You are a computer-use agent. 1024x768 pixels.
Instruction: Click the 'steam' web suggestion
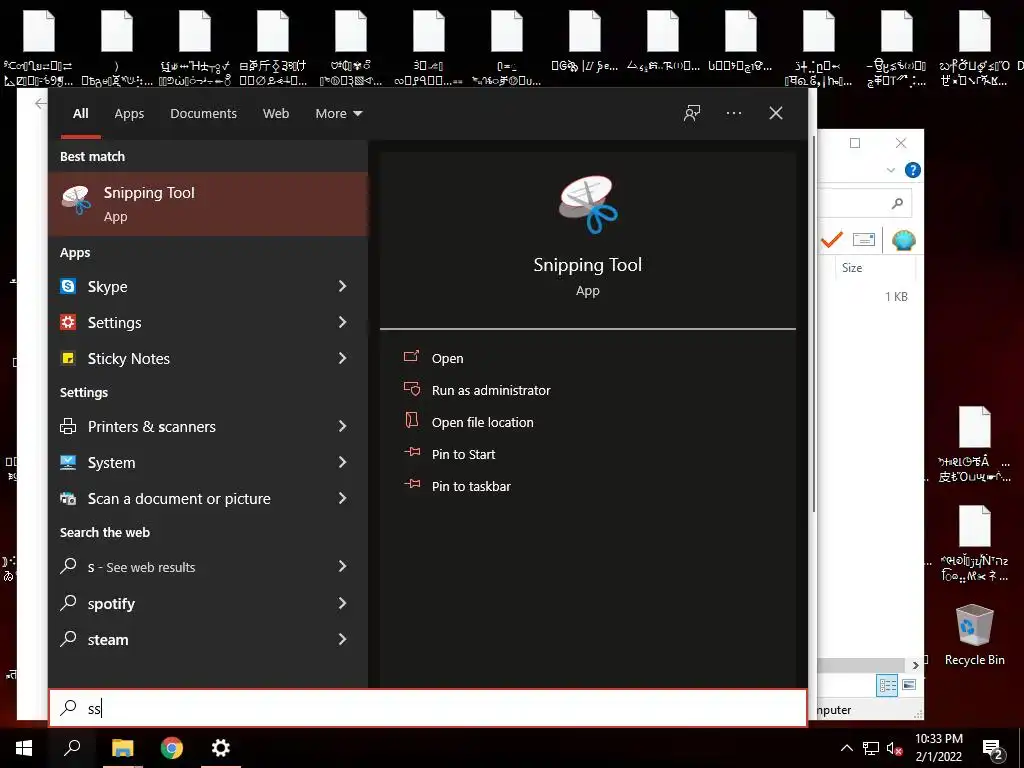[108, 640]
